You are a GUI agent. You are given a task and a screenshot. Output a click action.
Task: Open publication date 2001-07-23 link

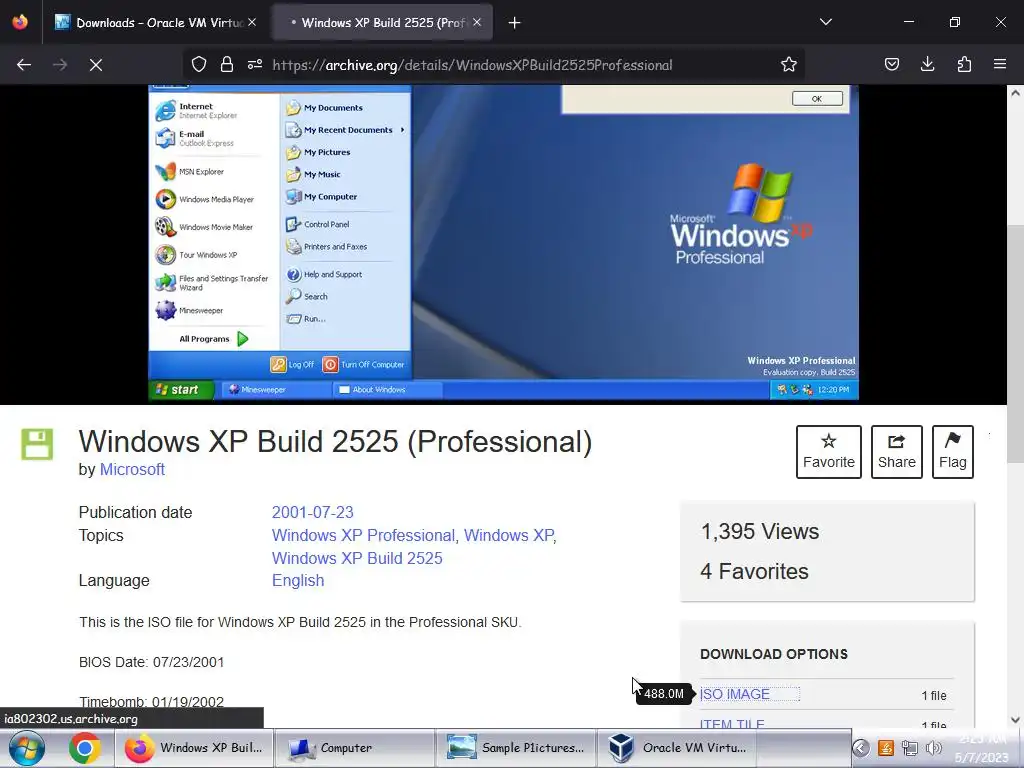click(312, 513)
